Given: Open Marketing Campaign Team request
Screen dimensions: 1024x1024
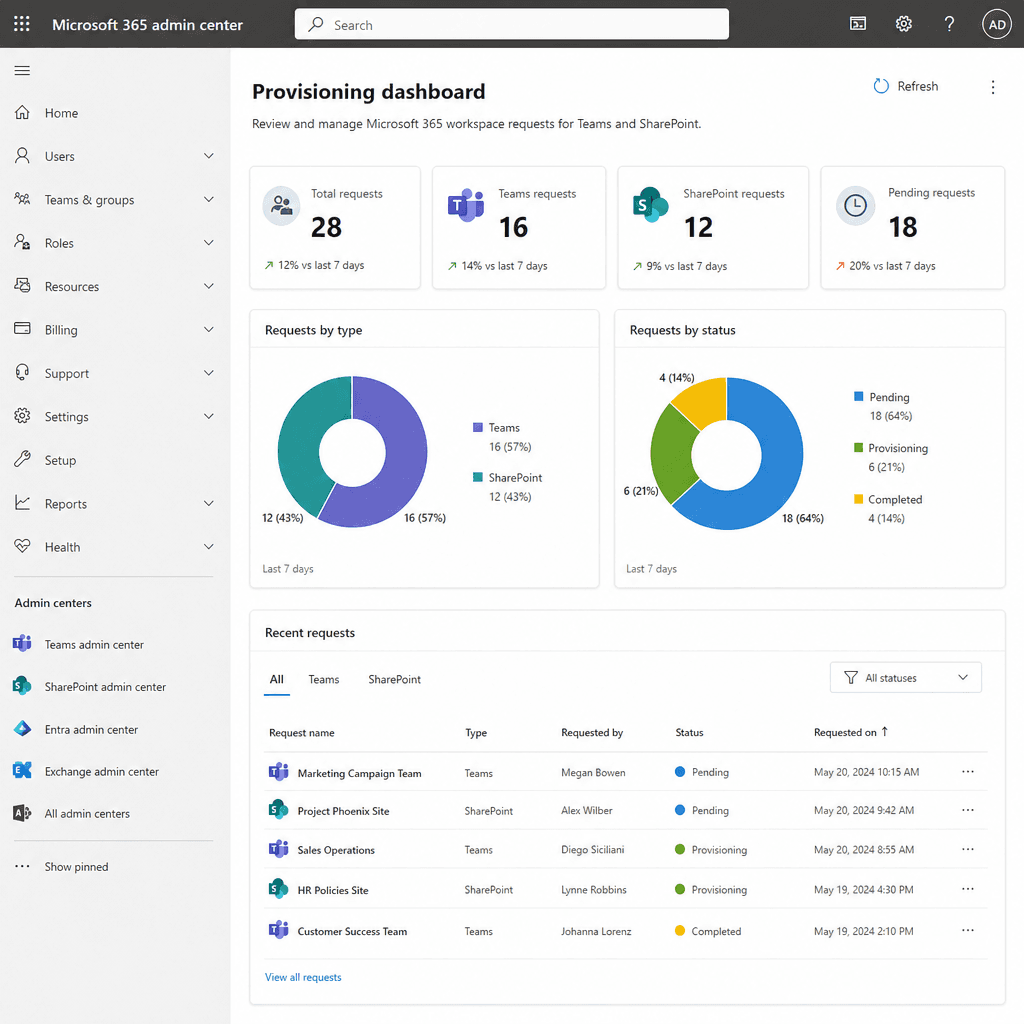Looking at the screenshot, I should pos(359,773).
